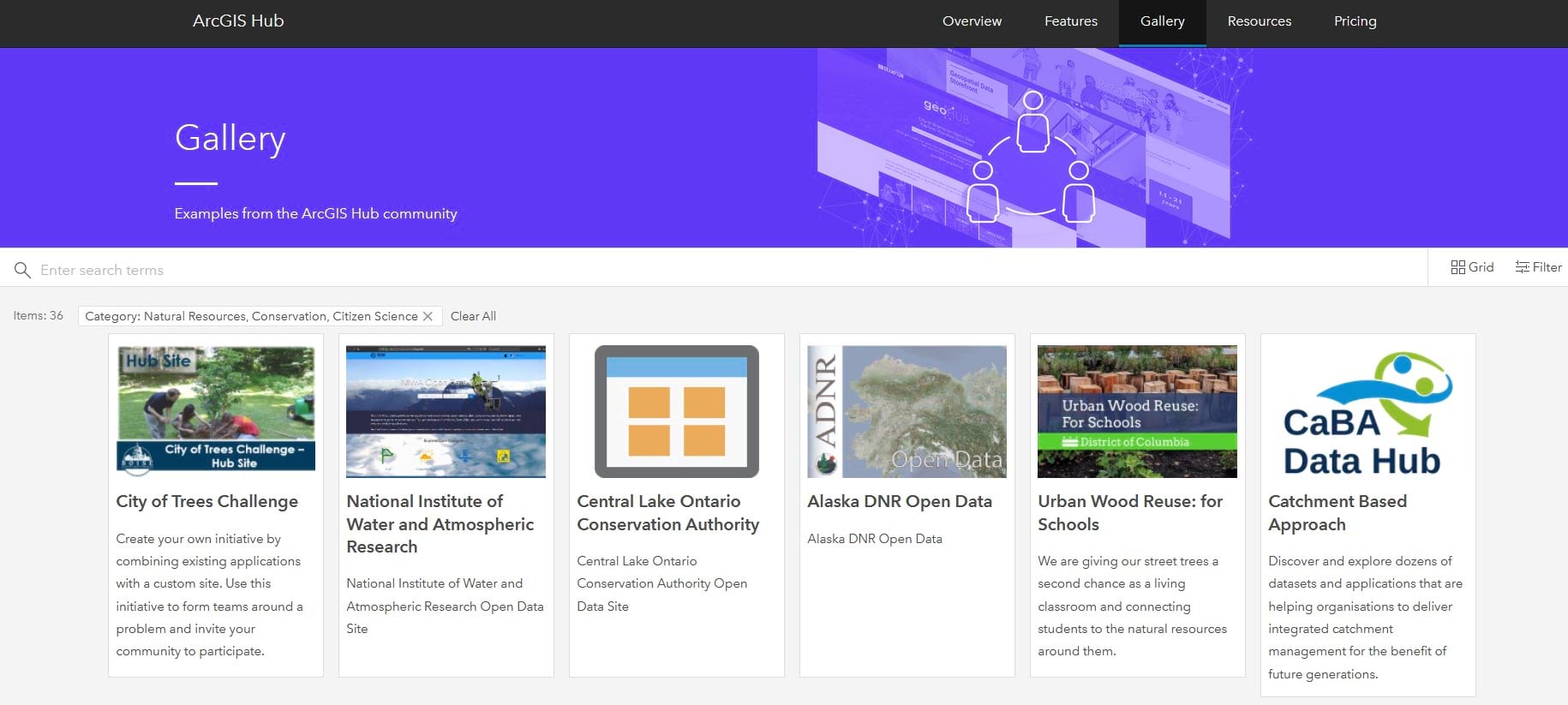Click the Gallery banner heading
1568x705 pixels.
(230, 138)
